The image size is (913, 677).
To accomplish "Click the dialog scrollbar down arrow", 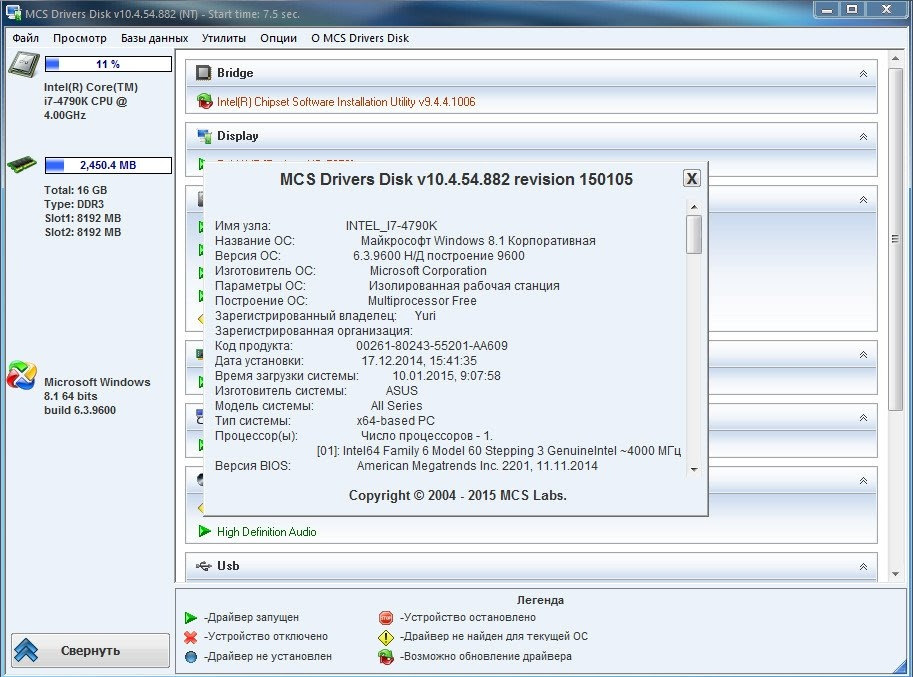I will click(x=694, y=469).
